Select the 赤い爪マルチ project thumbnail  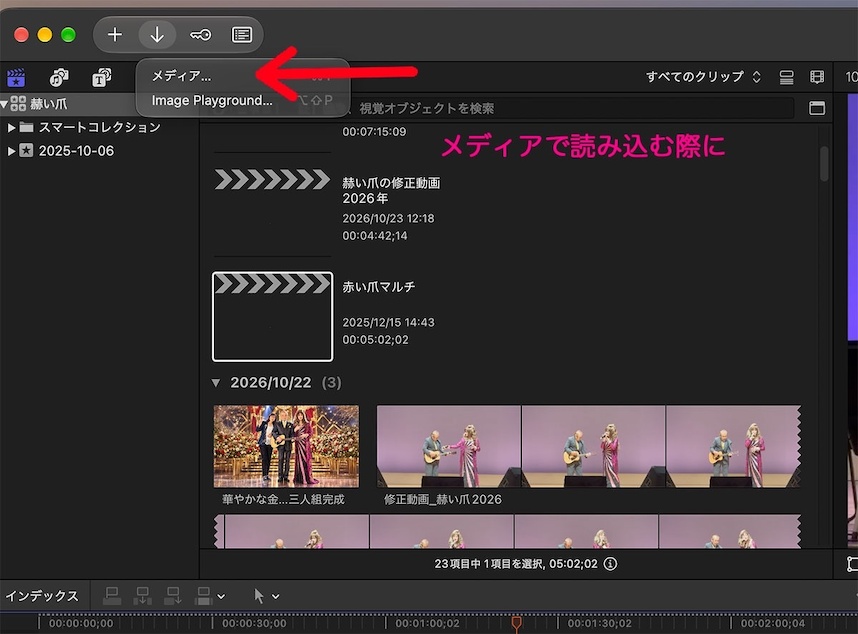273,317
